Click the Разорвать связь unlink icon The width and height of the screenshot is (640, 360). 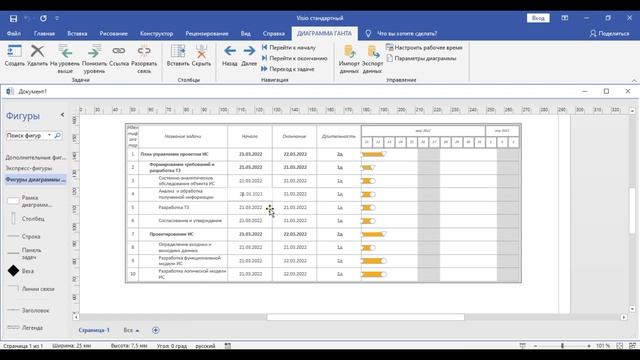(144, 51)
